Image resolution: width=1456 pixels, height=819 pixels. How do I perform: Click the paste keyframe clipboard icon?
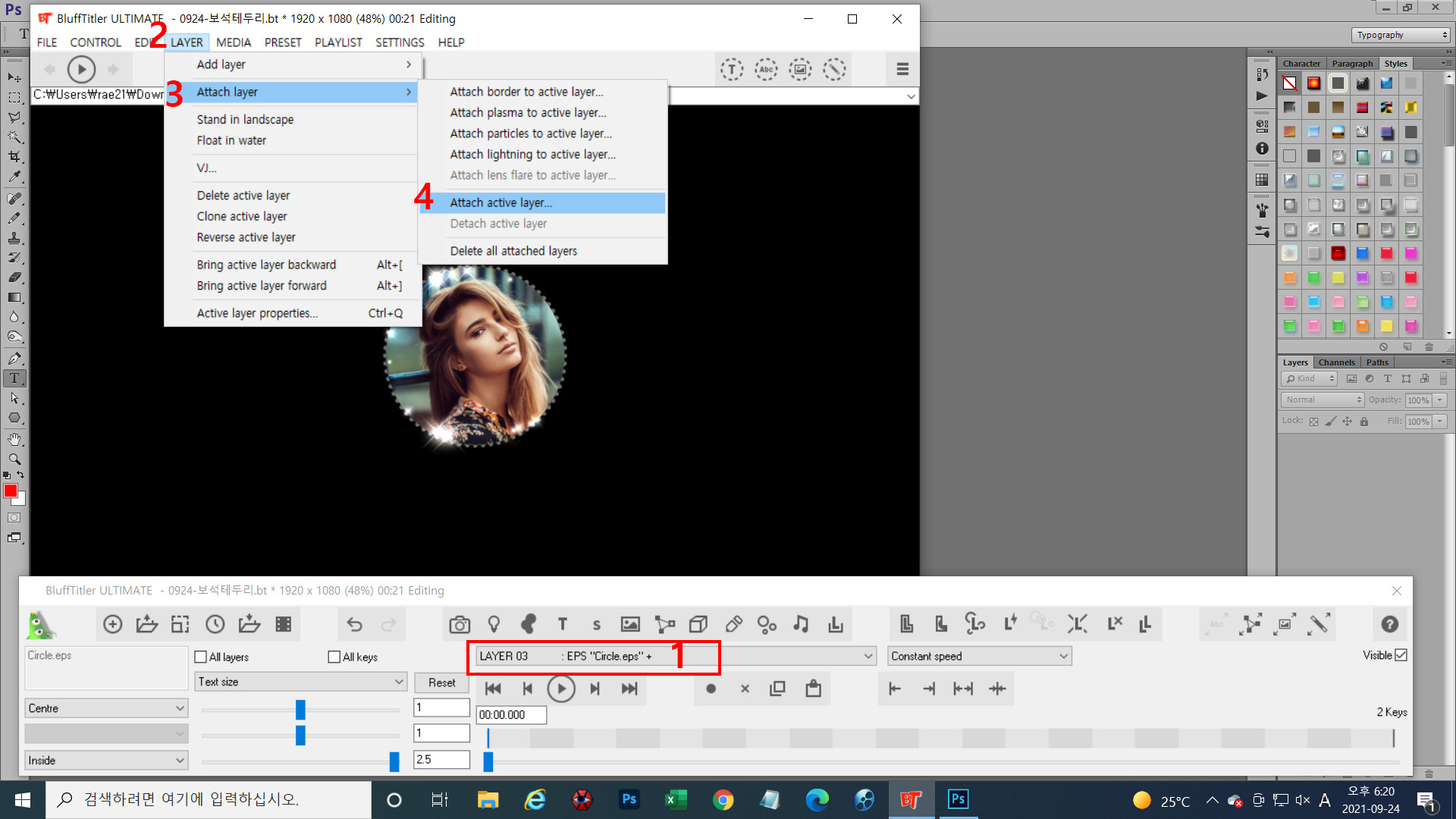813,689
